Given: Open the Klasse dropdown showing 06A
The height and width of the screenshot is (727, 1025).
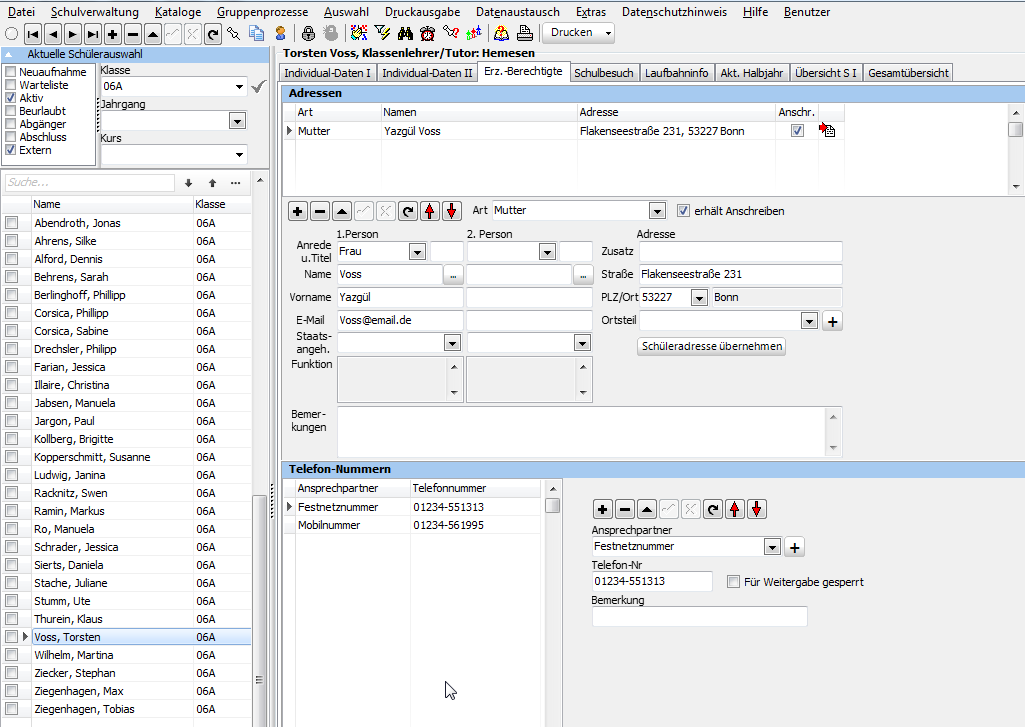Looking at the screenshot, I should click(x=239, y=86).
